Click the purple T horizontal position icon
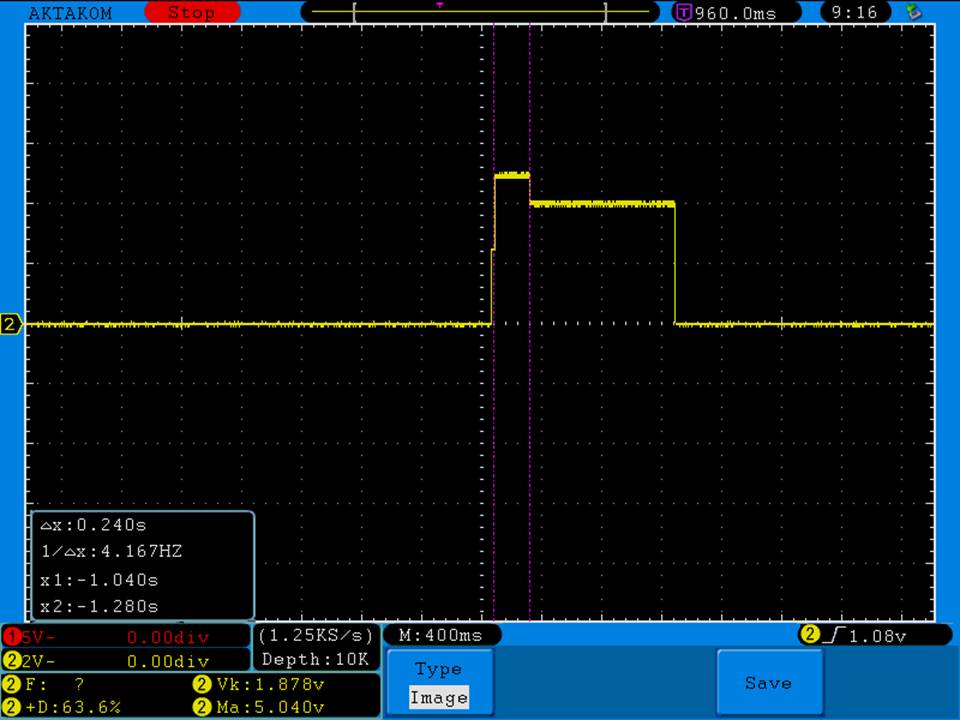 click(684, 13)
